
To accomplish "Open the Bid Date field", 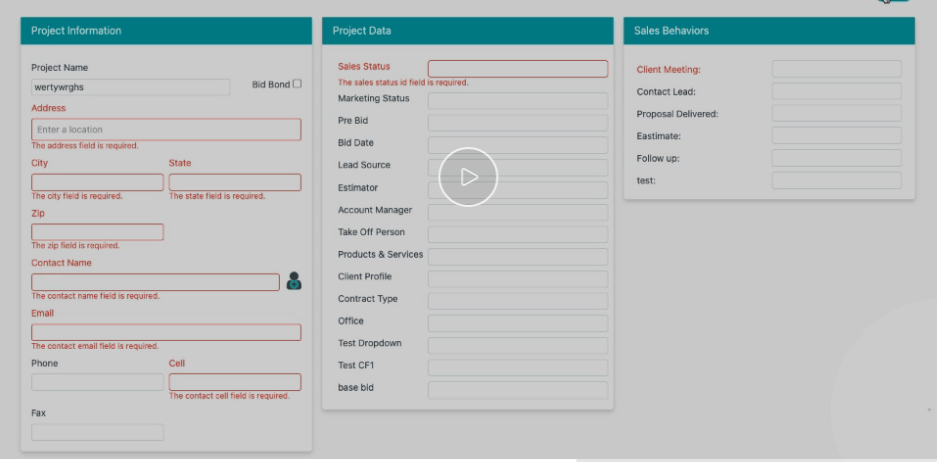I will [518, 145].
